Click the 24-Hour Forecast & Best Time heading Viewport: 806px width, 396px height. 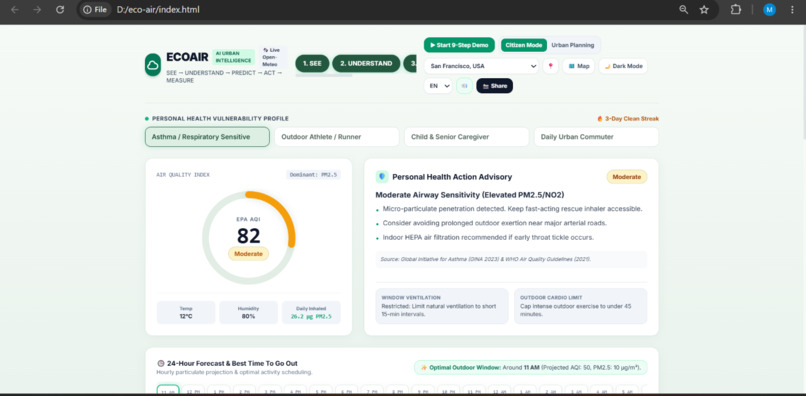[x=232, y=363]
